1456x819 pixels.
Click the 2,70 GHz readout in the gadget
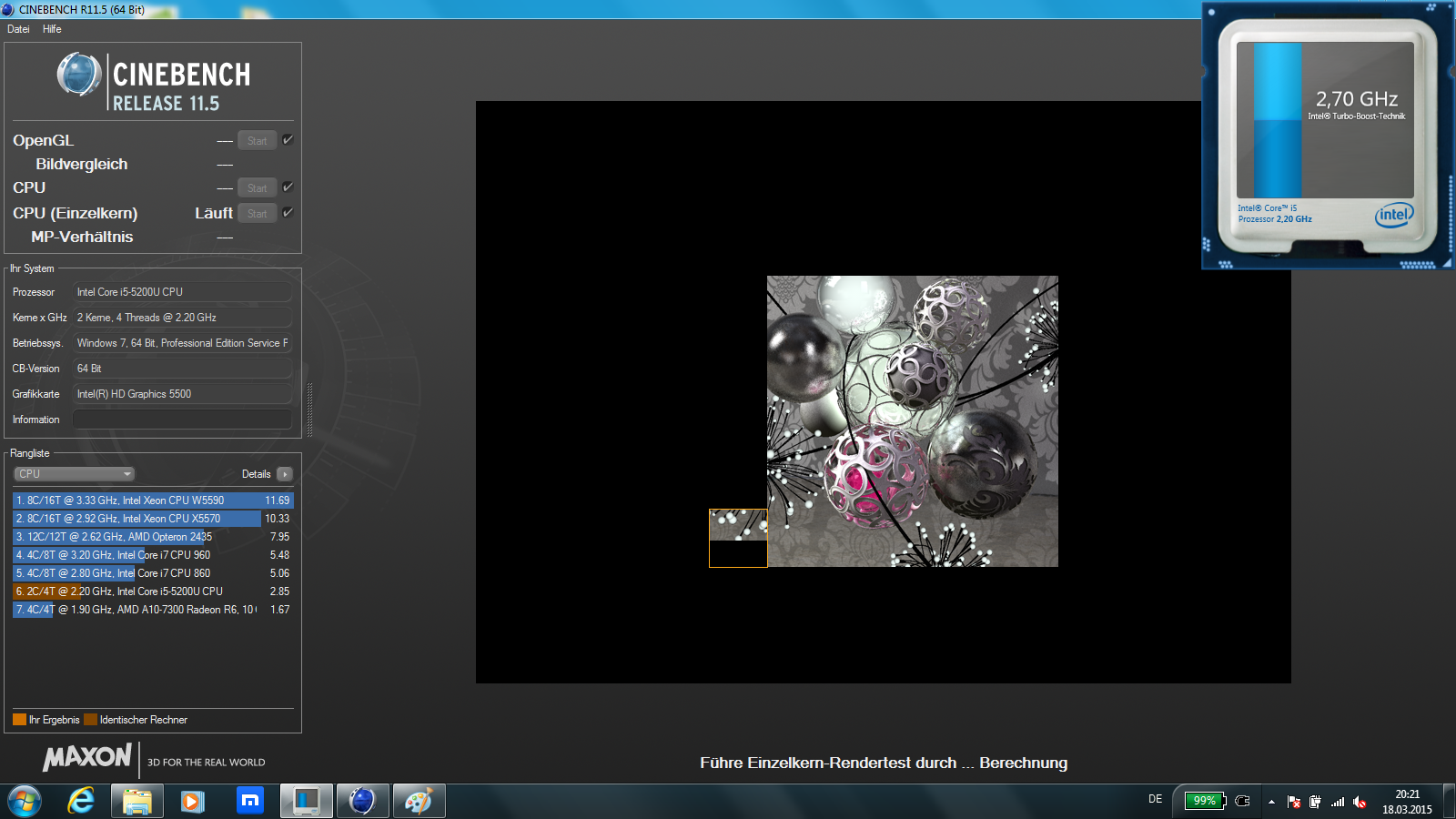pyautogui.click(x=1357, y=98)
